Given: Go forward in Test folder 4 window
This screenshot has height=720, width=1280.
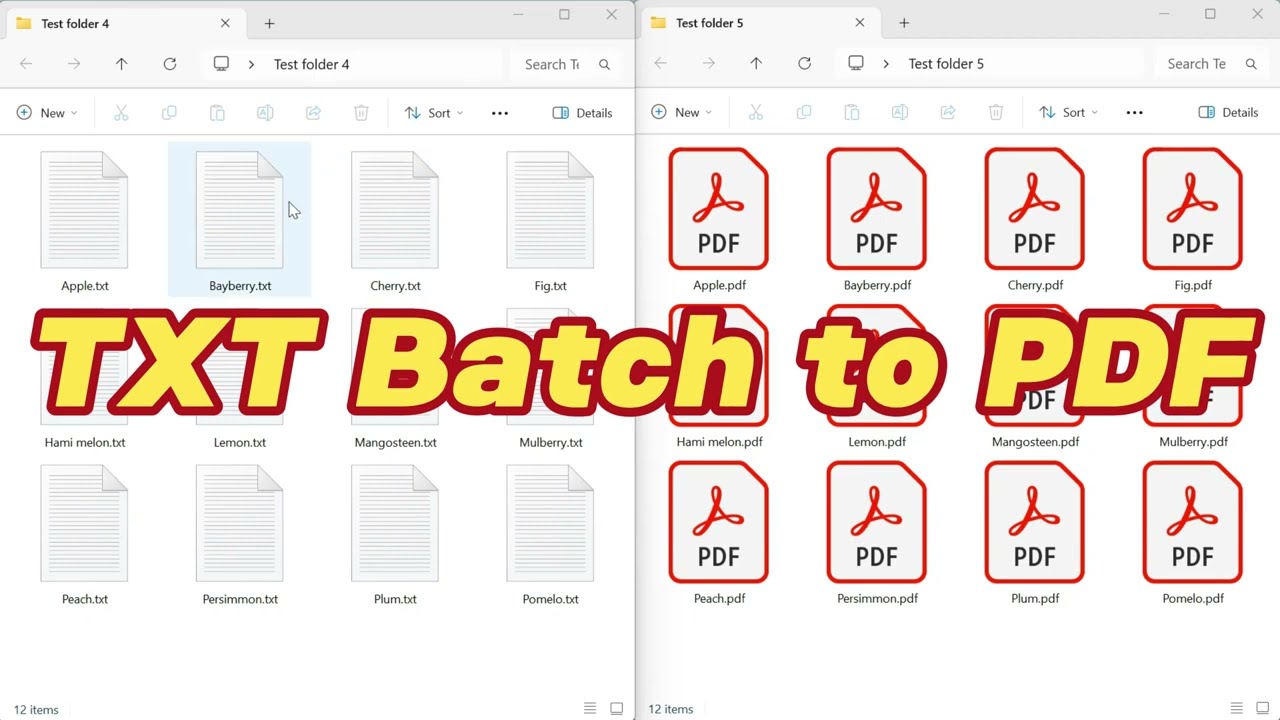Looking at the screenshot, I should click(74, 64).
